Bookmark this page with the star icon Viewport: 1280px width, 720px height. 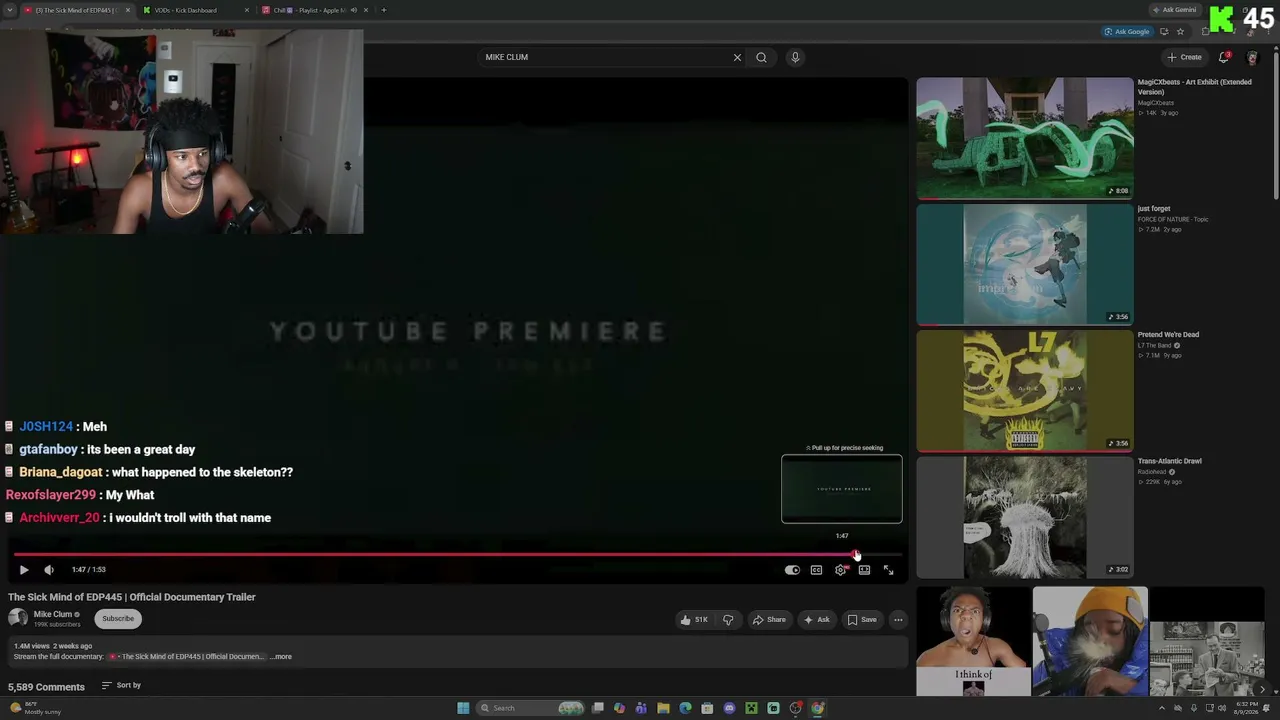click(1180, 32)
